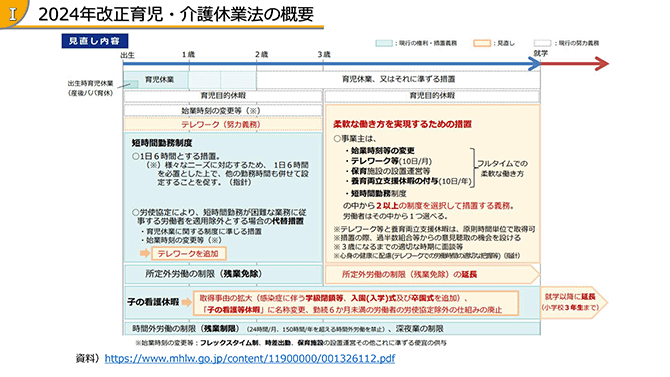Image resolution: width=670 pixels, height=377 pixels.
Task: Click the ○1日６時間とする措置 line
Action: 176,156
